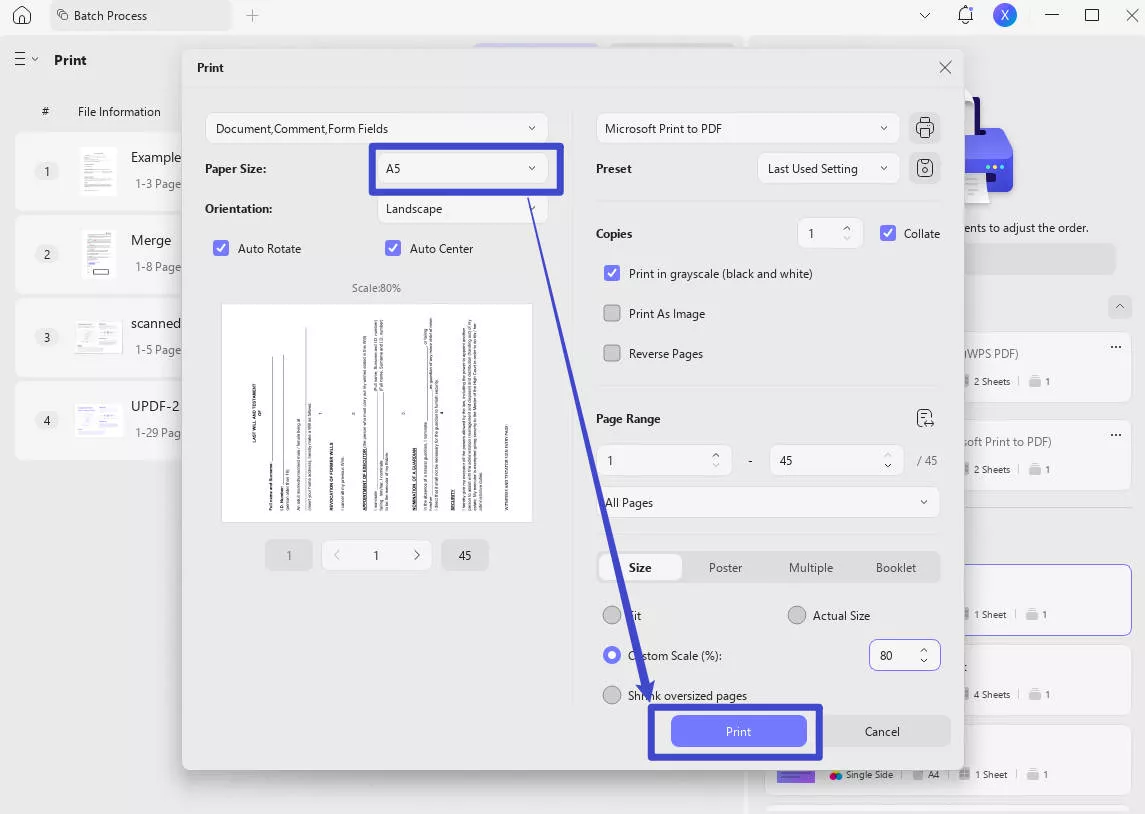Image resolution: width=1145 pixels, height=814 pixels.
Task: Click the home icon in the title bar
Action: click(22, 15)
